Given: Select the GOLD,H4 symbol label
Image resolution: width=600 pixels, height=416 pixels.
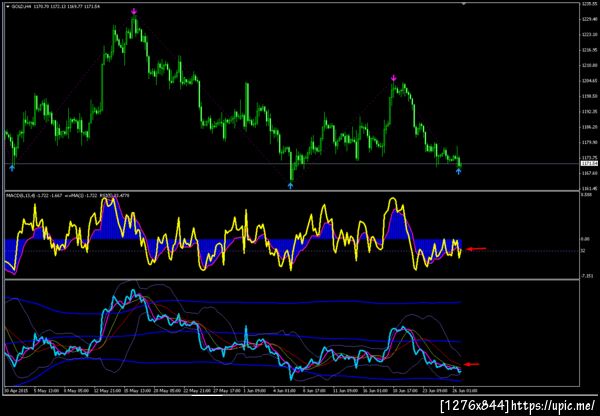Looking at the screenshot, I should coord(20,7).
